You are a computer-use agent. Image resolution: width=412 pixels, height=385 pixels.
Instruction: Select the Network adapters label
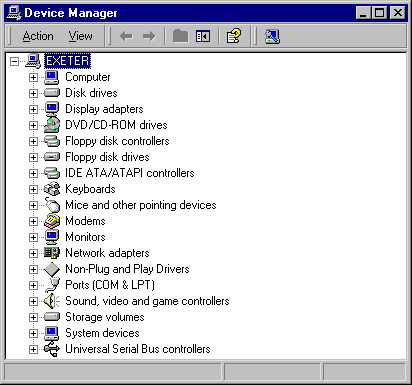[x=107, y=253]
